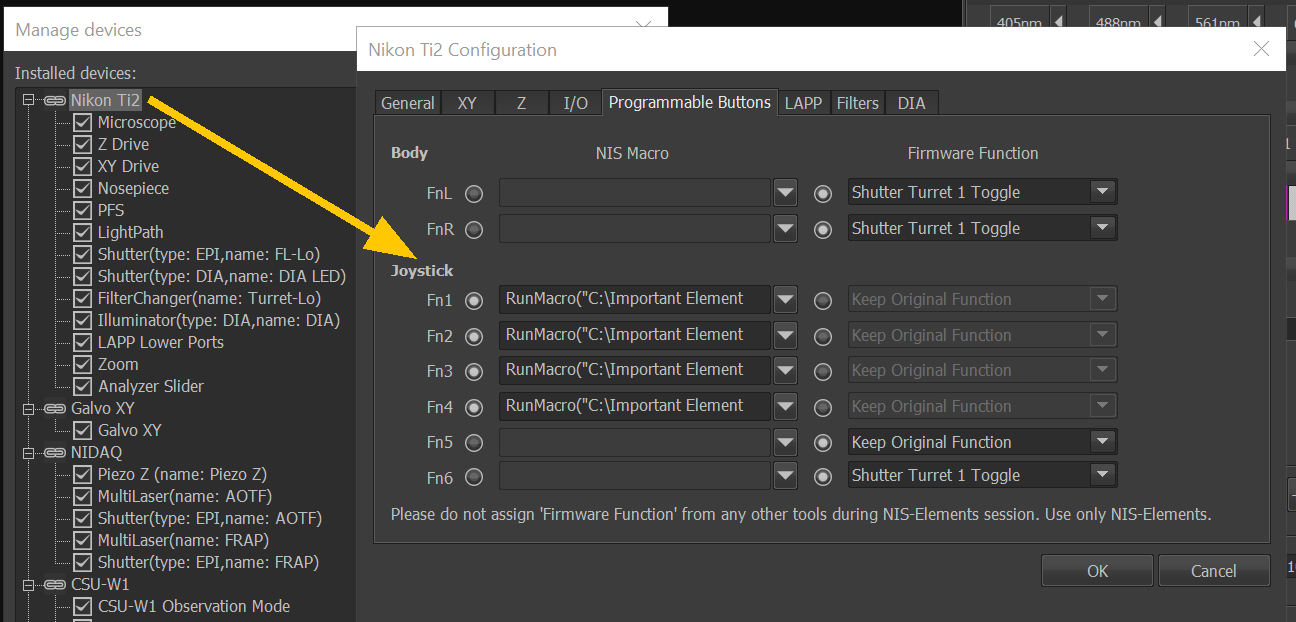Click the link icon beside NIDAQ
The height and width of the screenshot is (622, 1296).
pyautogui.click(x=54, y=452)
